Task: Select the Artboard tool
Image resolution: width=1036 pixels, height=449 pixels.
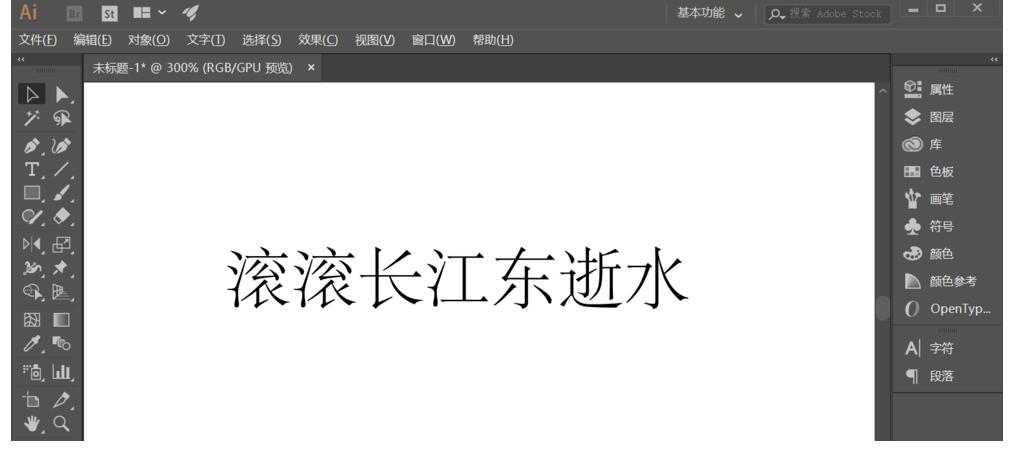Action: tap(32, 399)
